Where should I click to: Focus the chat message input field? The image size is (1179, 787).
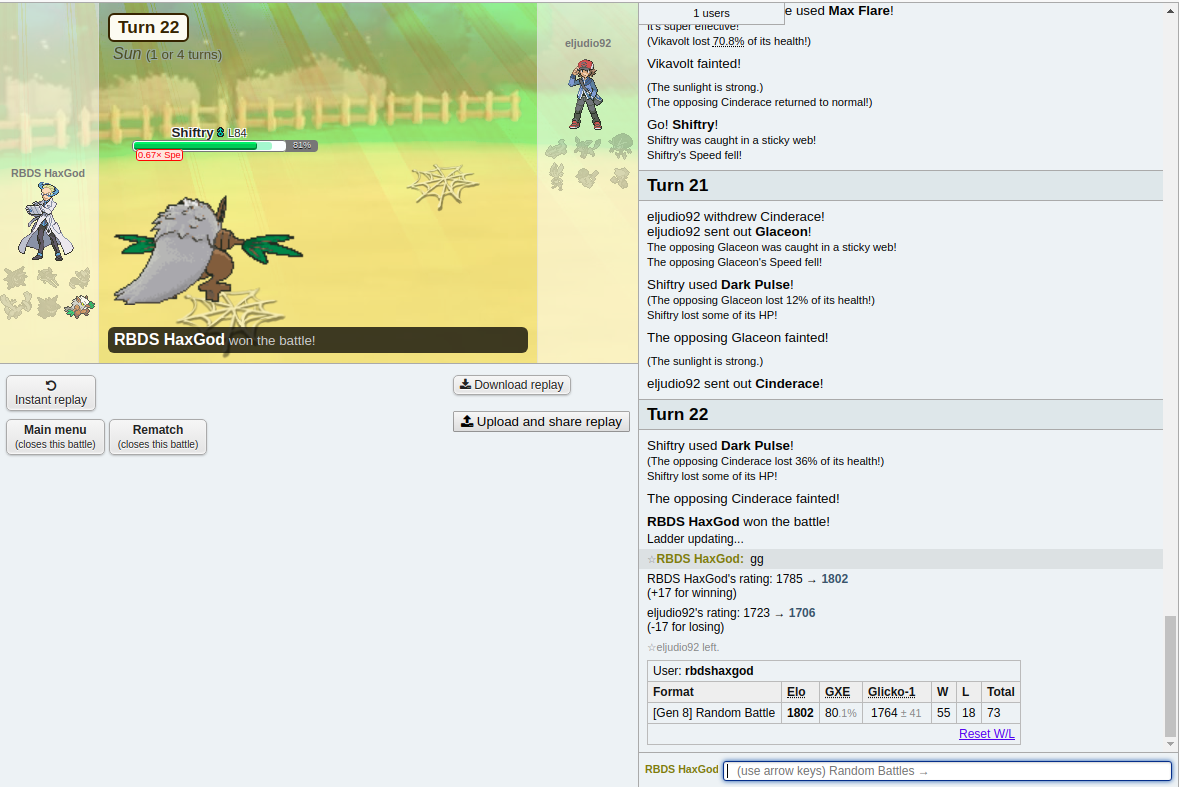pyautogui.click(x=947, y=770)
